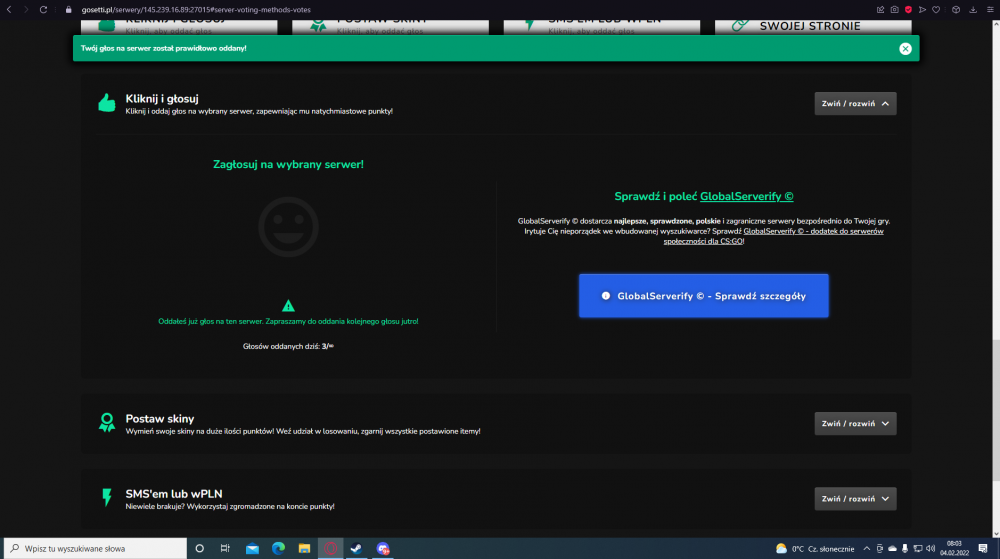The image size is (1000, 559).
Task: Click GlobalServerify © - Sprawdź szczegóły button
Action: [703, 296]
